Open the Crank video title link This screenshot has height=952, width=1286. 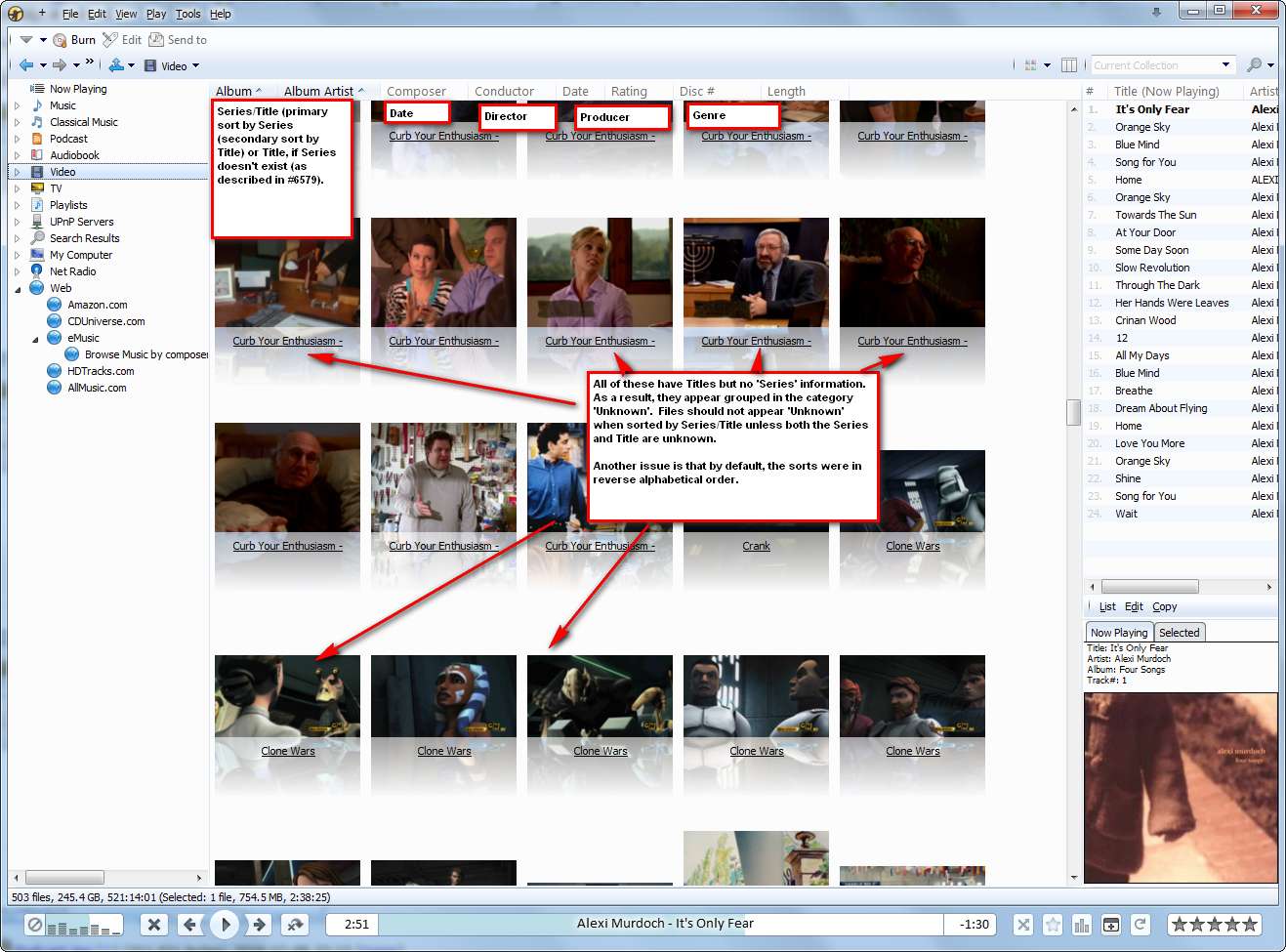pos(756,547)
